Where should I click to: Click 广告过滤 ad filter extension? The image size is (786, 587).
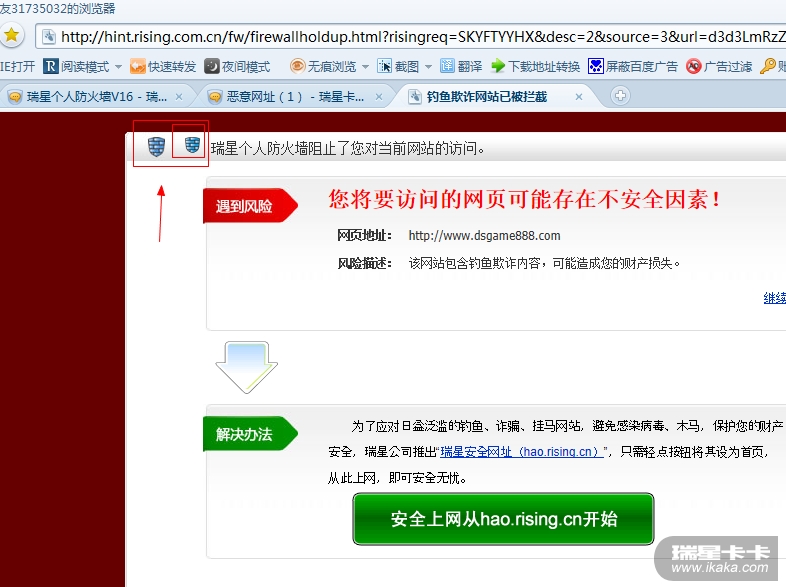(719, 66)
